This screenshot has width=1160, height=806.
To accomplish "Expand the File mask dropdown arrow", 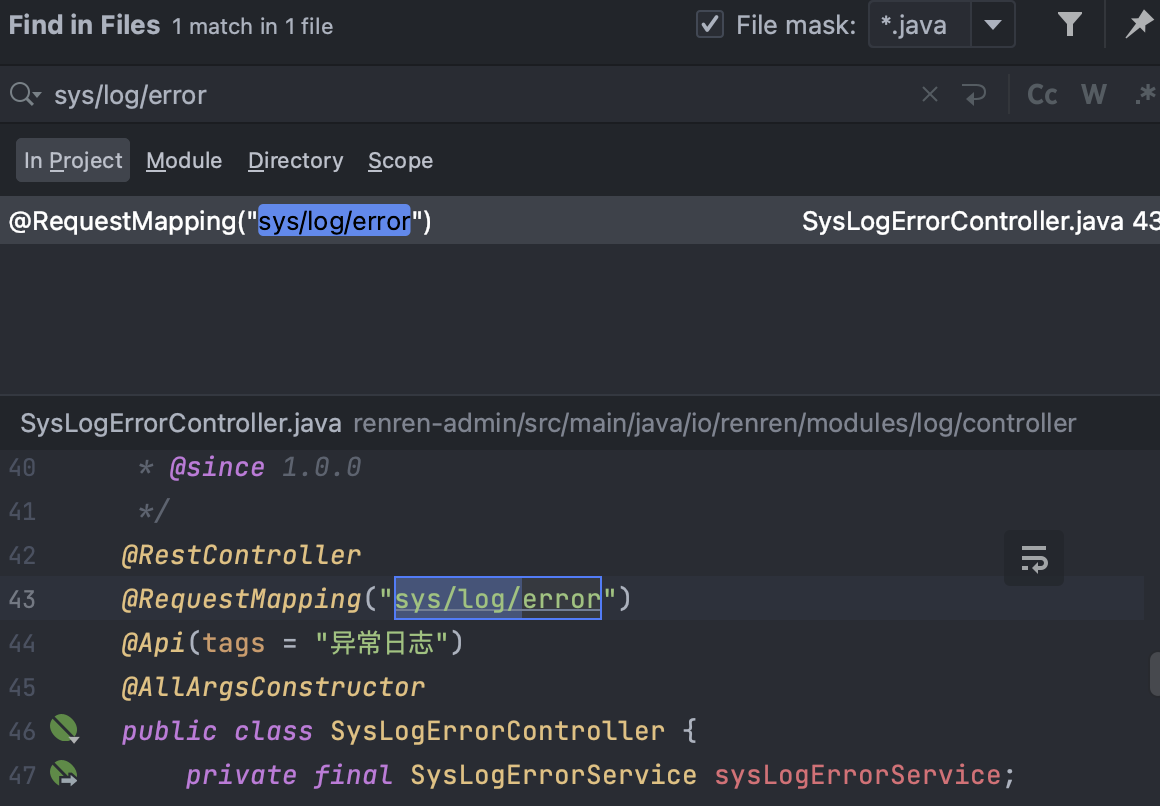I will pyautogui.click(x=993, y=25).
